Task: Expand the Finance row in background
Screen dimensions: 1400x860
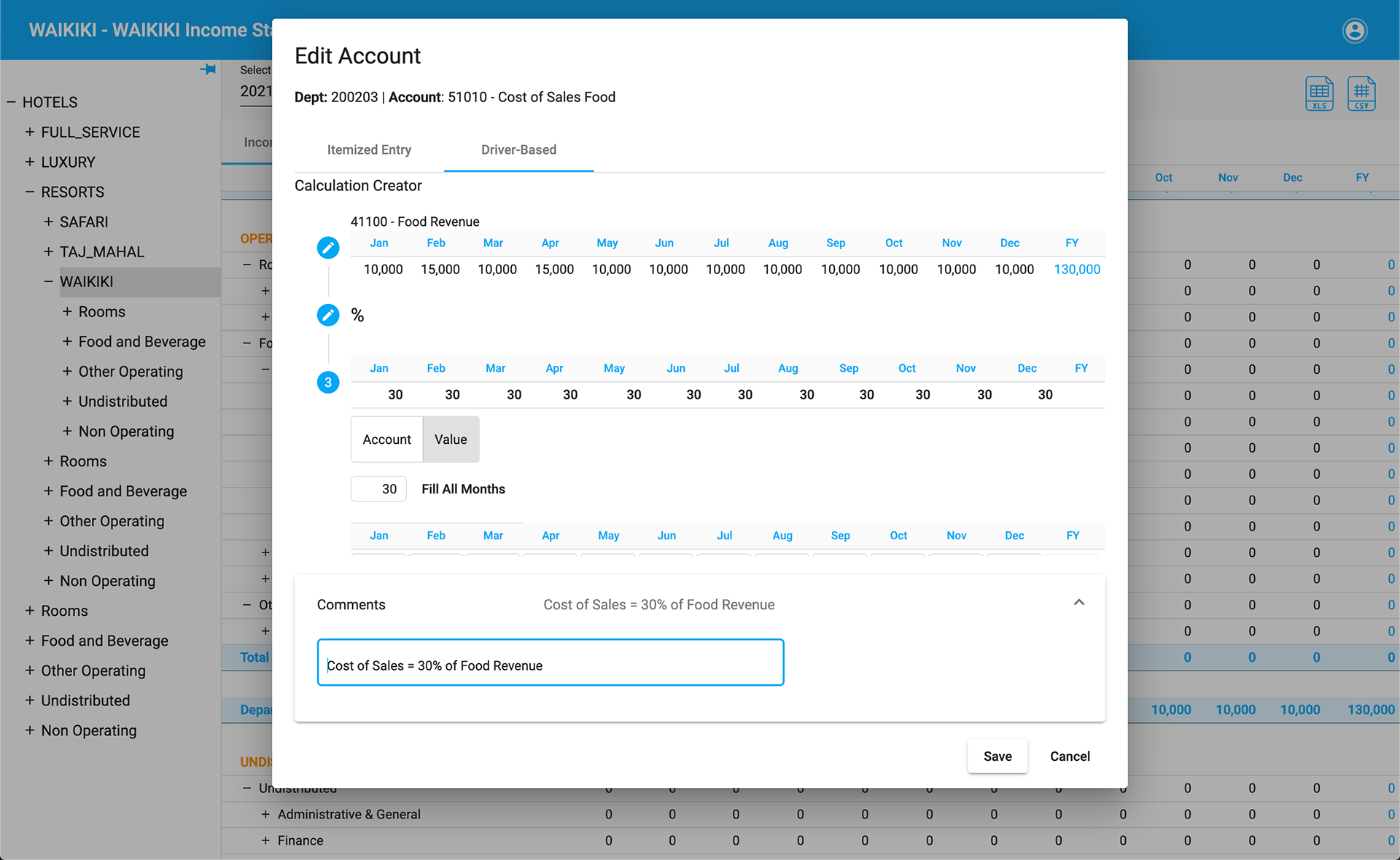Action: [265, 840]
